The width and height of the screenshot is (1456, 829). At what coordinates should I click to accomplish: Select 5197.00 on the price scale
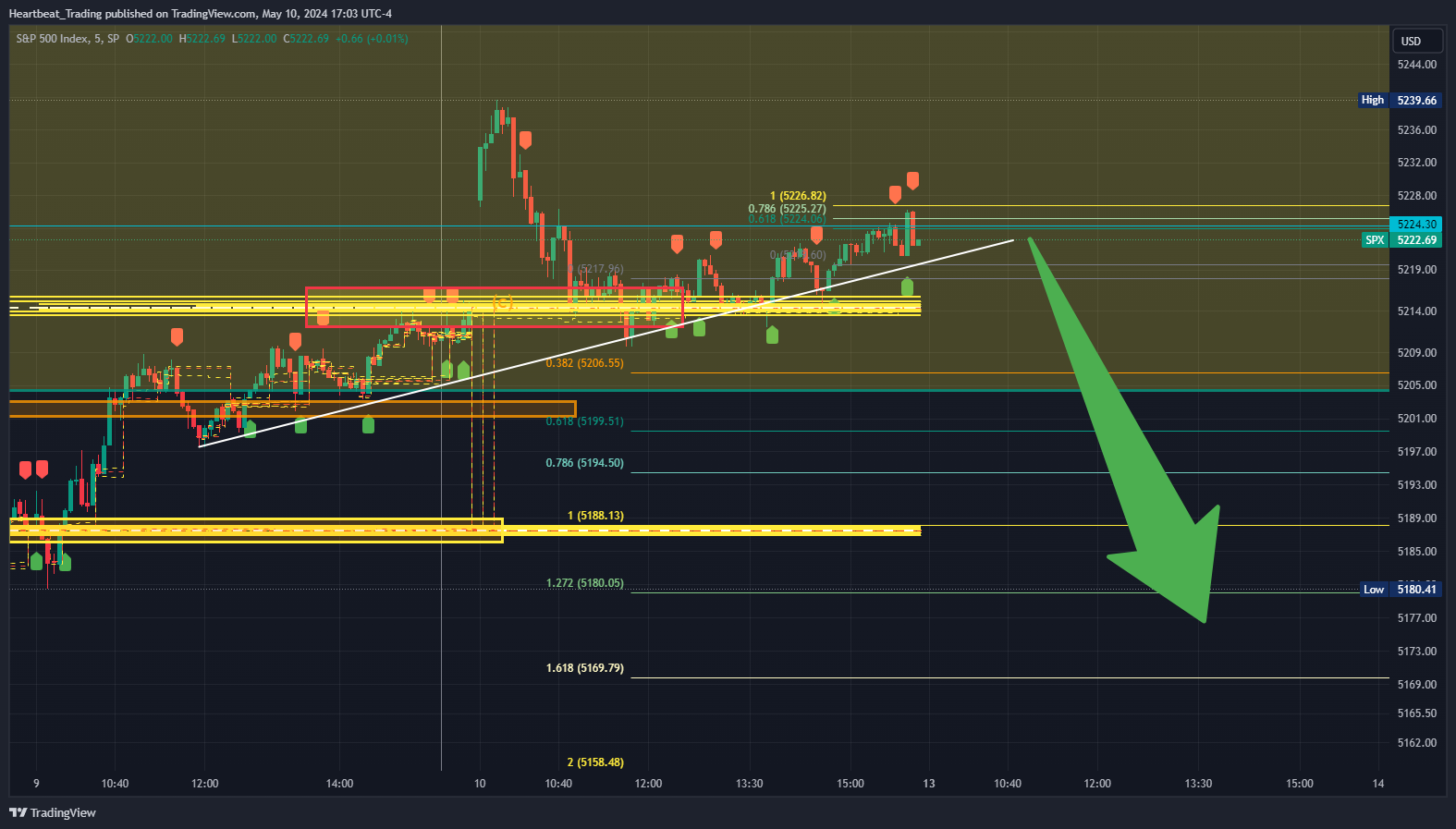tap(1417, 452)
